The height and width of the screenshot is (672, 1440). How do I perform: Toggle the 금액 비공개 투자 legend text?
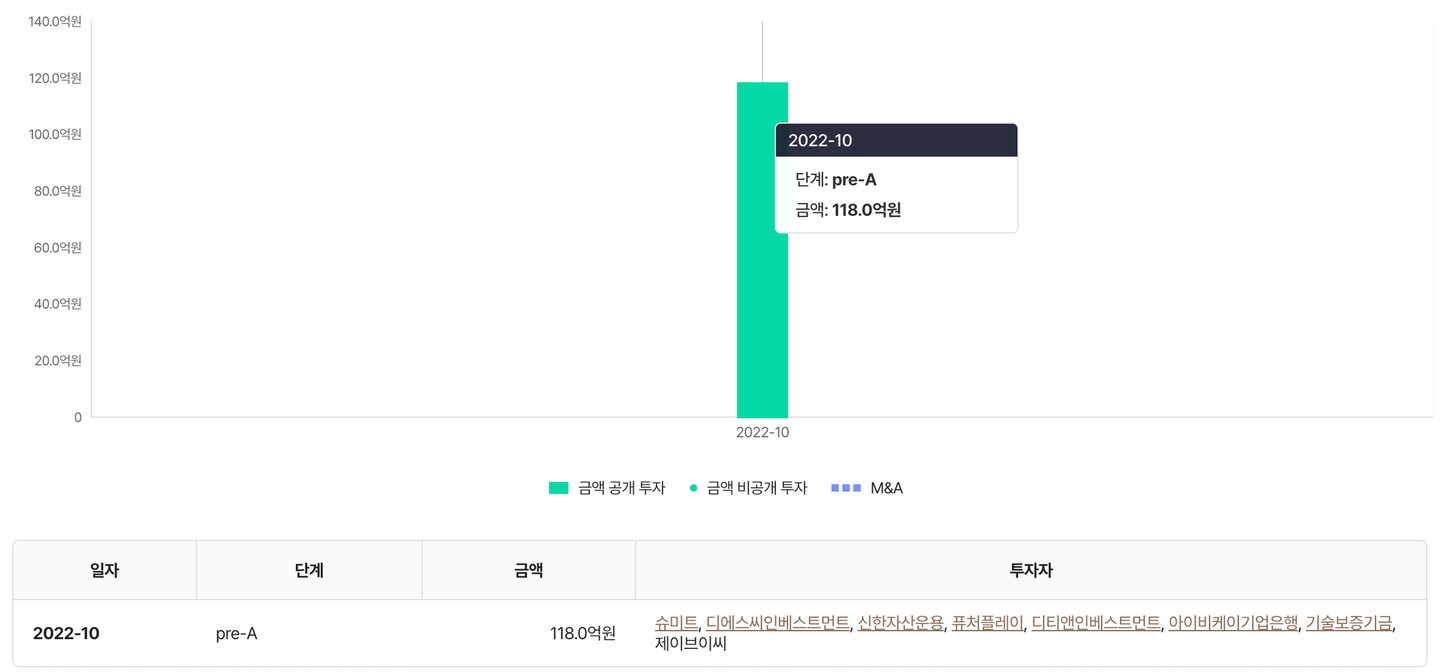point(756,488)
